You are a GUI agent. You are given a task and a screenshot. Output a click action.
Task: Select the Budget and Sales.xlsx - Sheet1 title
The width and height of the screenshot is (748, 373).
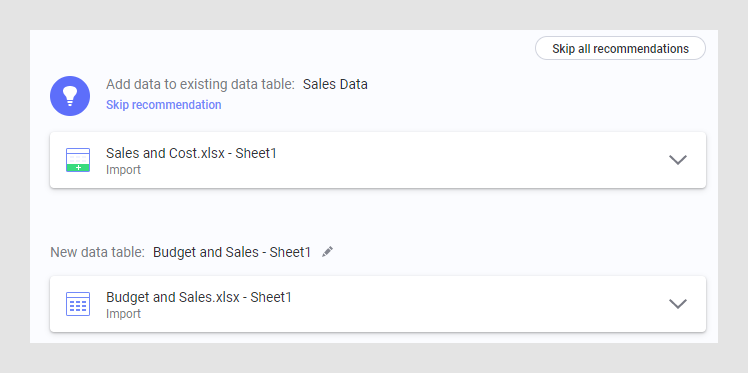pyautogui.click(x=199, y=297)
